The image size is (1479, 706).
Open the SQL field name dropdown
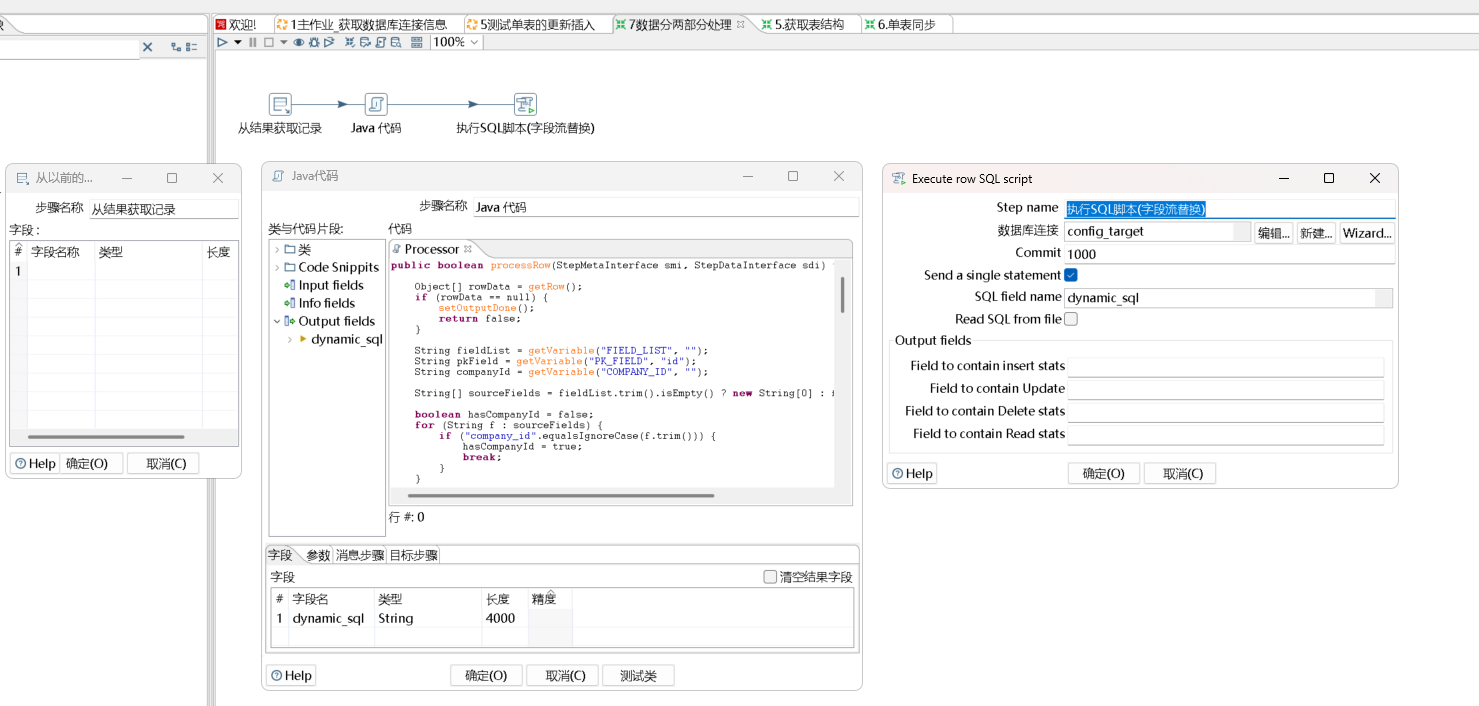click(x=1384, y=297)
